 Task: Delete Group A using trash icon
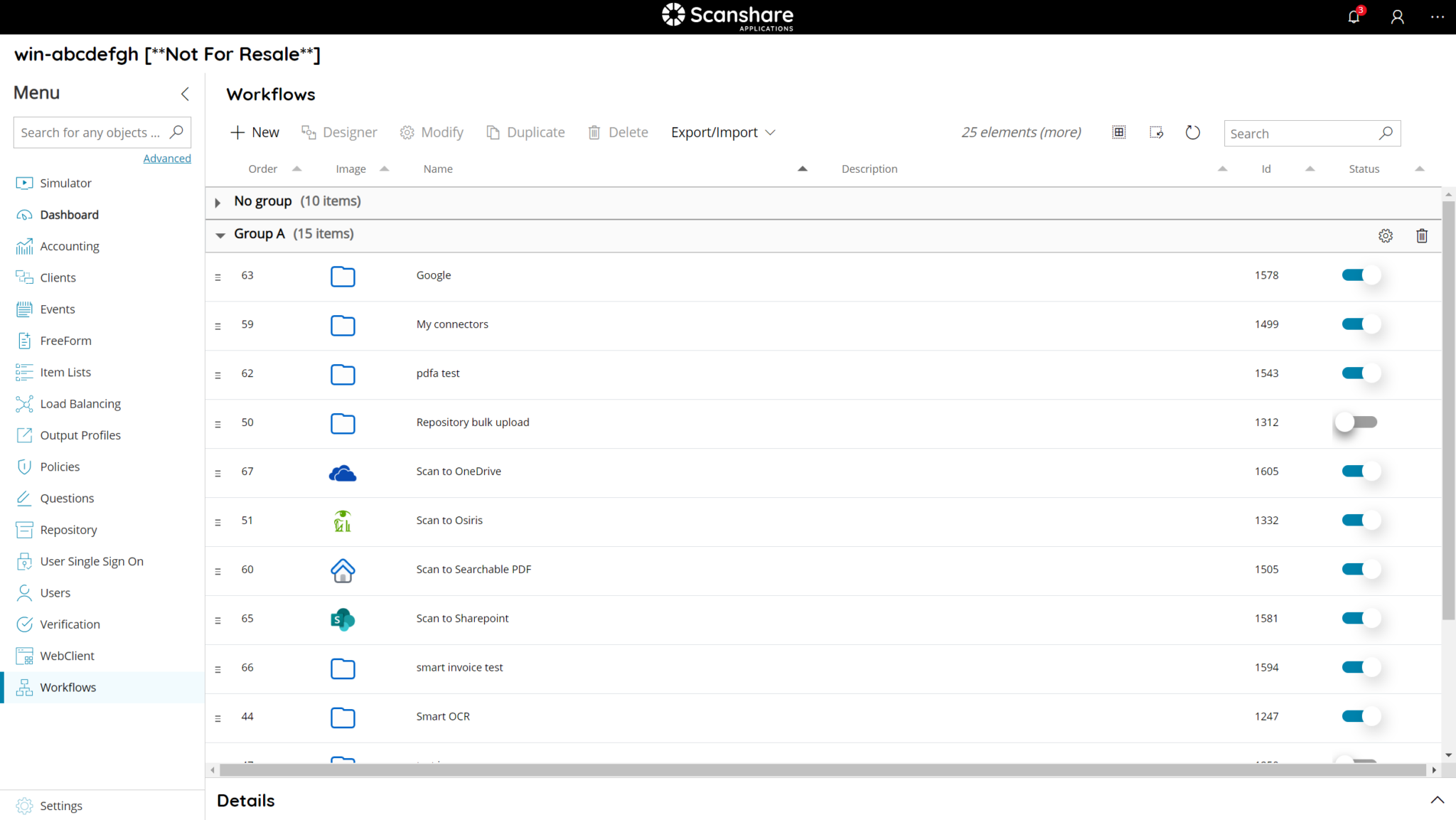(1422, 235)
